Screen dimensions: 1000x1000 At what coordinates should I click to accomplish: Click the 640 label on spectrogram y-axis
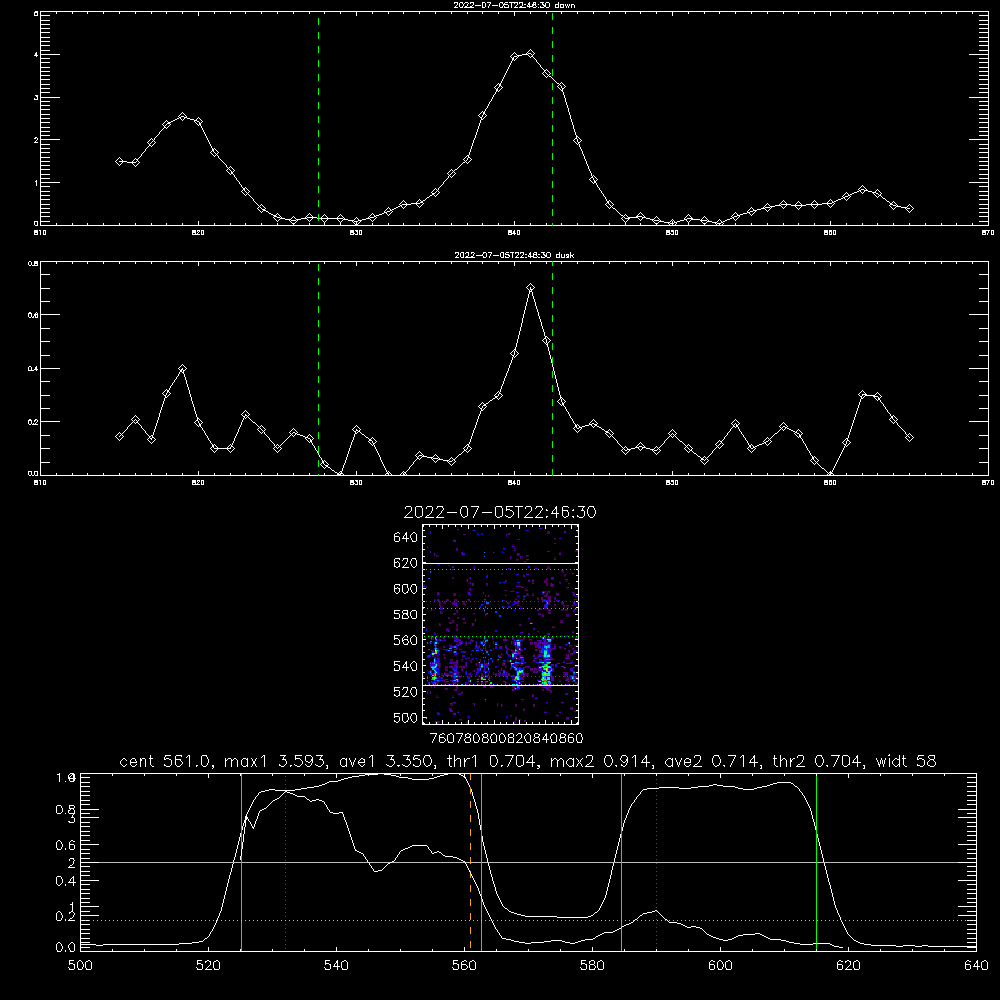pos(406,537)
